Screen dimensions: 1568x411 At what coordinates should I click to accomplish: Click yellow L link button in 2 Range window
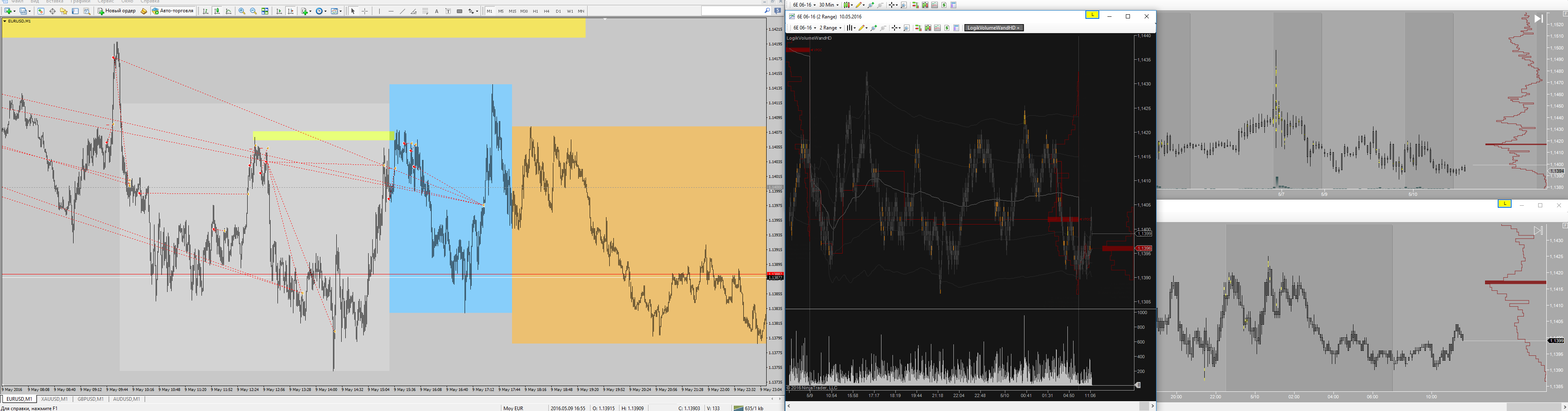point(1093,15)
